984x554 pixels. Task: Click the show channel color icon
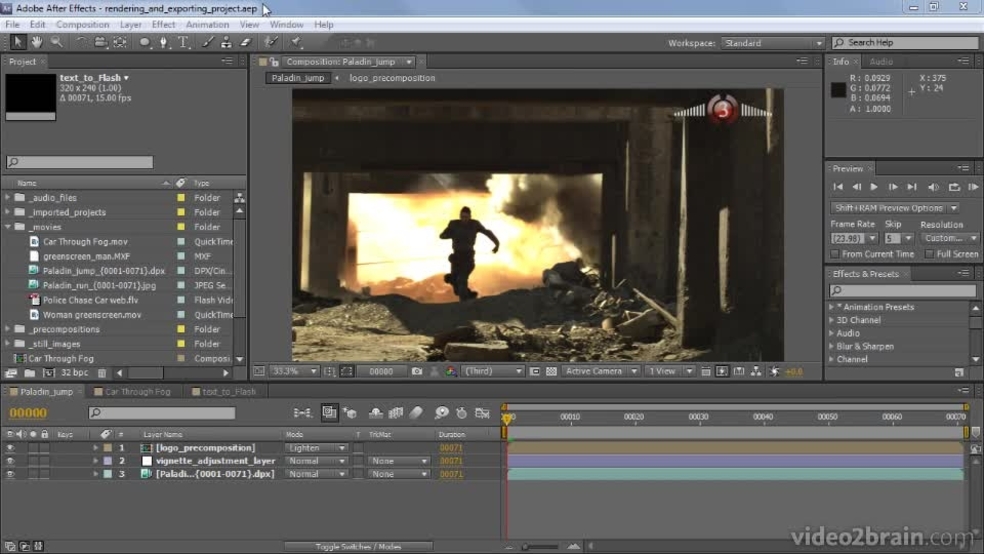pyautogui.click(x=451, y=371)
